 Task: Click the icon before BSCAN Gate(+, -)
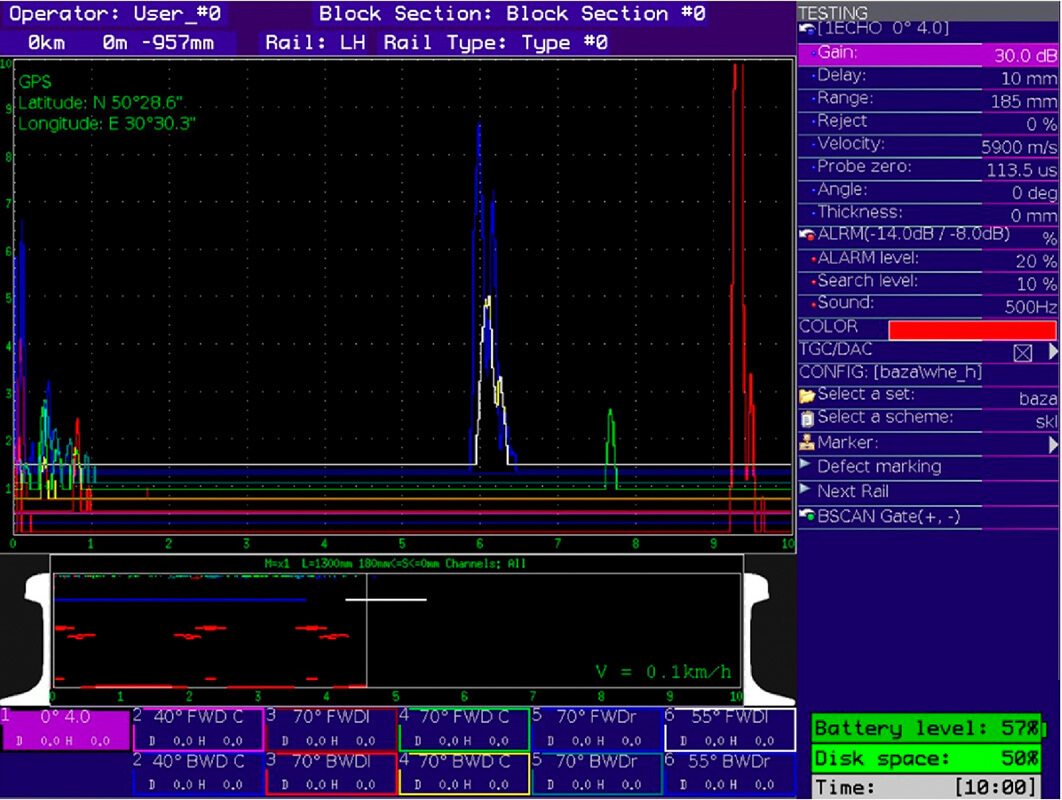[807, 516]
